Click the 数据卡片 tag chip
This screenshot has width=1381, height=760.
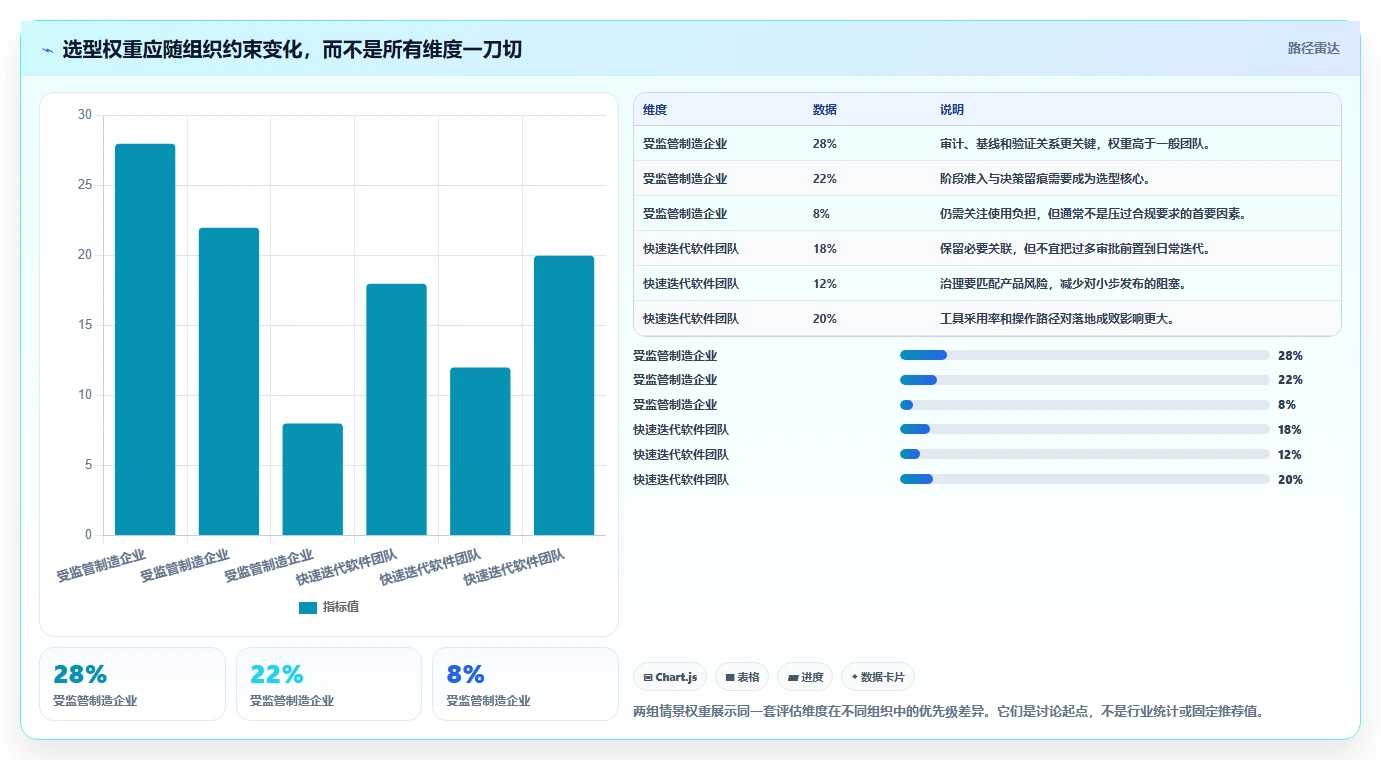click(x=878, y=677)
